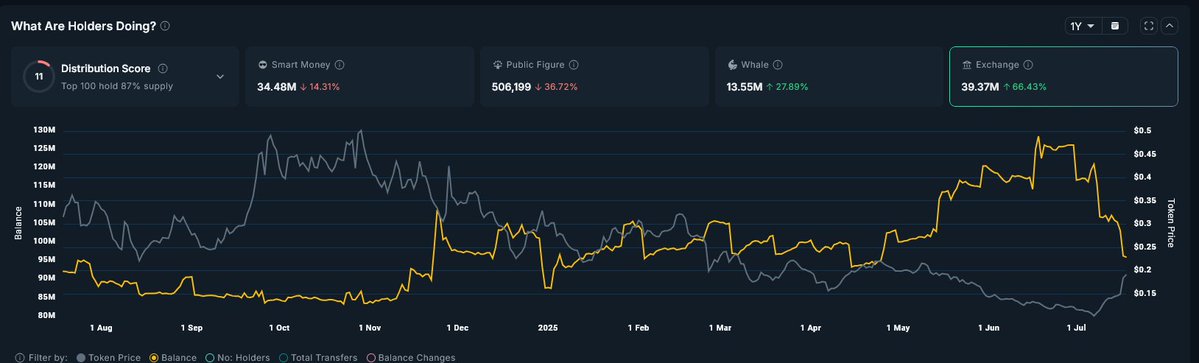Image resolution: width=1199 pixels, height=363 pixels.
Task: Expand the Distribution Score chevron
Action: 220,76
